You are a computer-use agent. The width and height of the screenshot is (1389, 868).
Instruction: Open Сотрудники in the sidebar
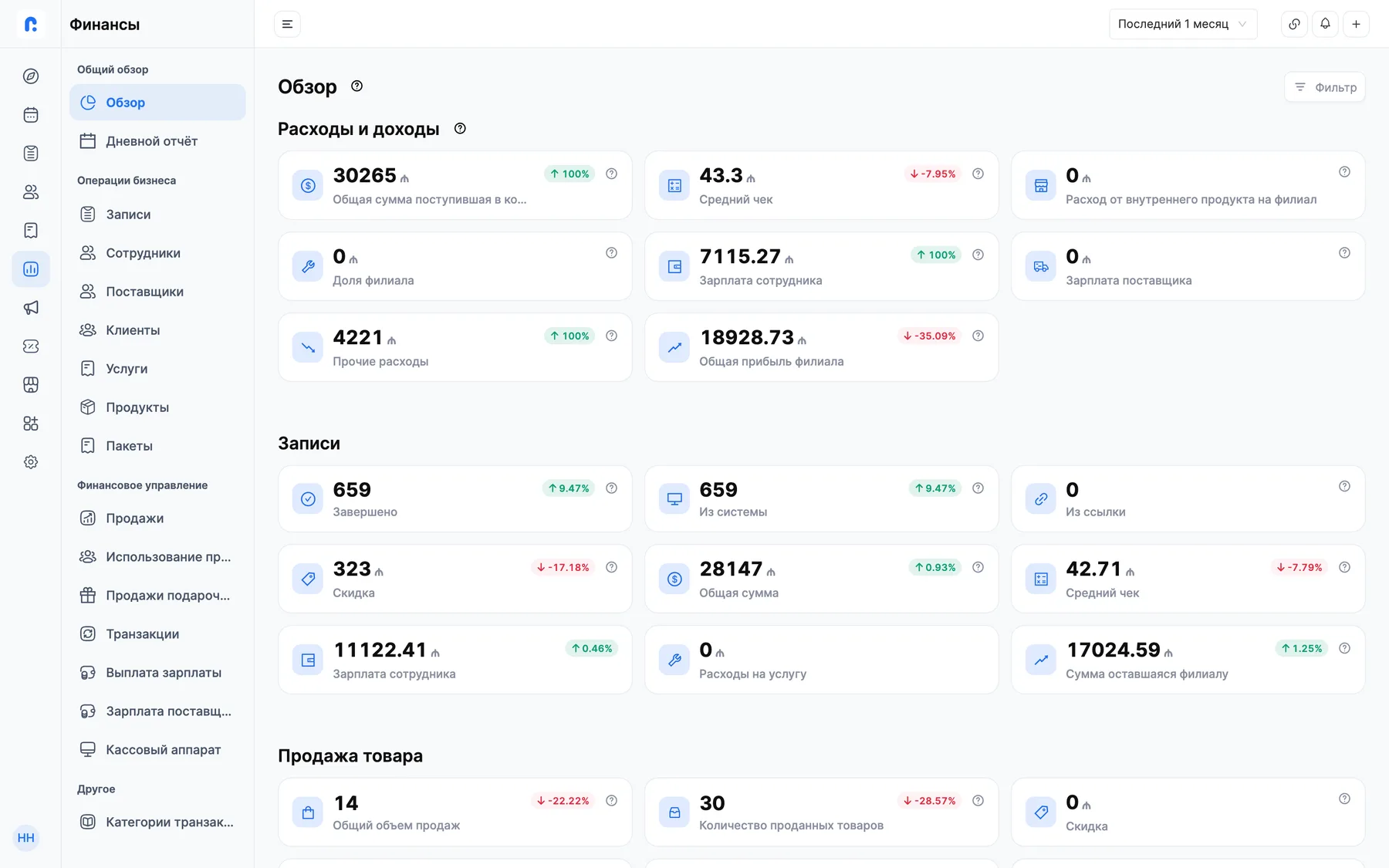tap(157, 253)
